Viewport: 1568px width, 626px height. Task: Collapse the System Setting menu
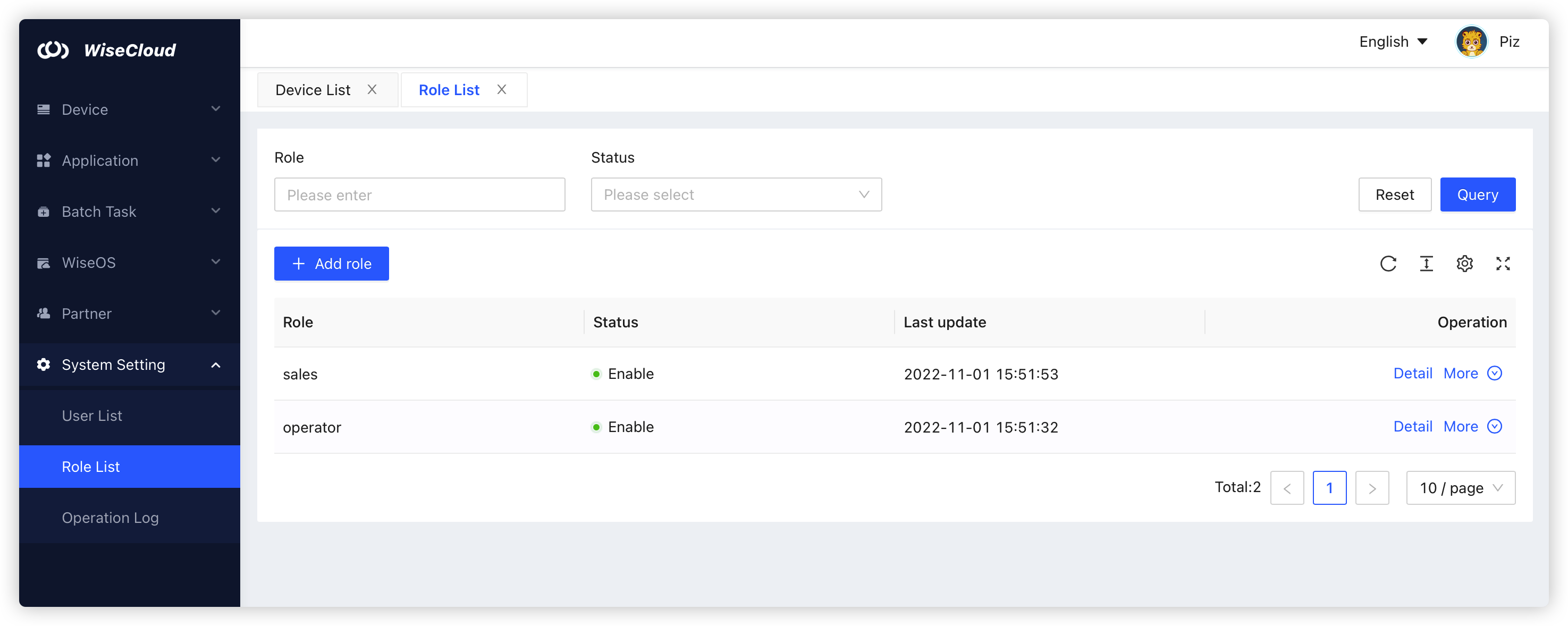click(x=129, y=365)
